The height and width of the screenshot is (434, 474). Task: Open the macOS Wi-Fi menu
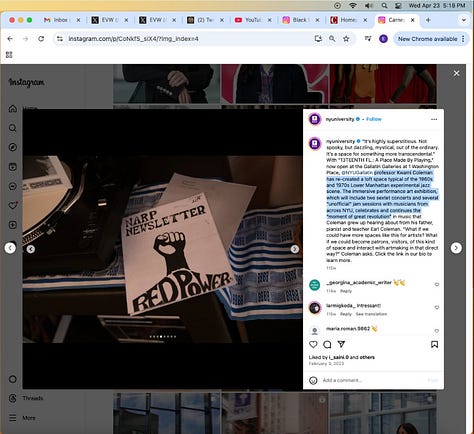353,5
